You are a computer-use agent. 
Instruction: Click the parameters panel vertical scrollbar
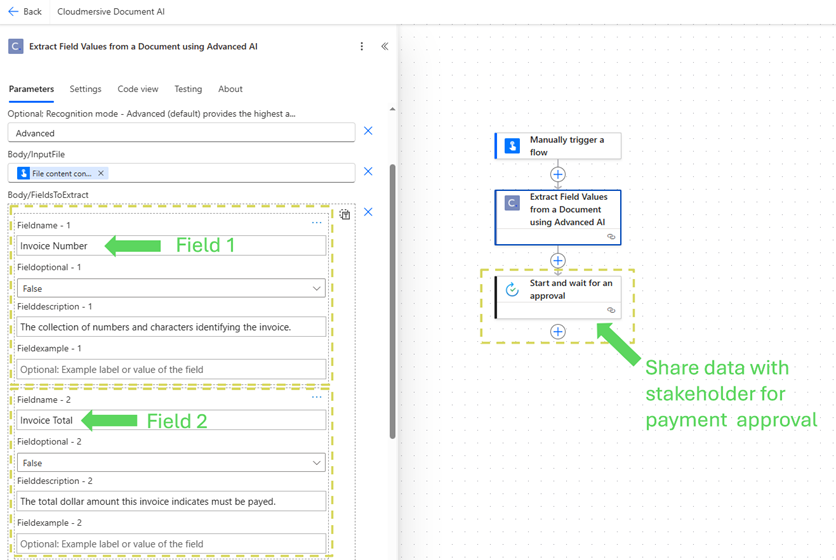(393, 301)
